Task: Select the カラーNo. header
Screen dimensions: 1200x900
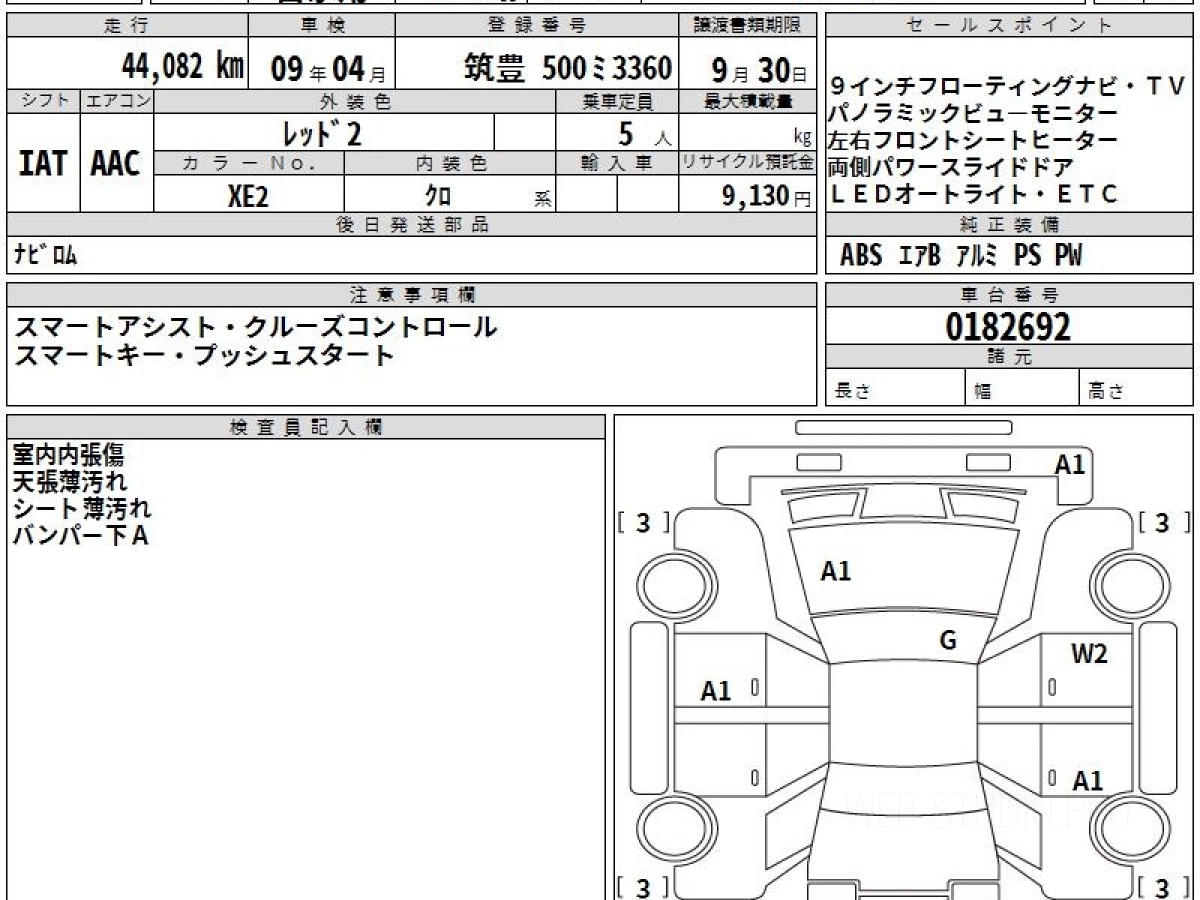Action: click(x=249, y=163)
